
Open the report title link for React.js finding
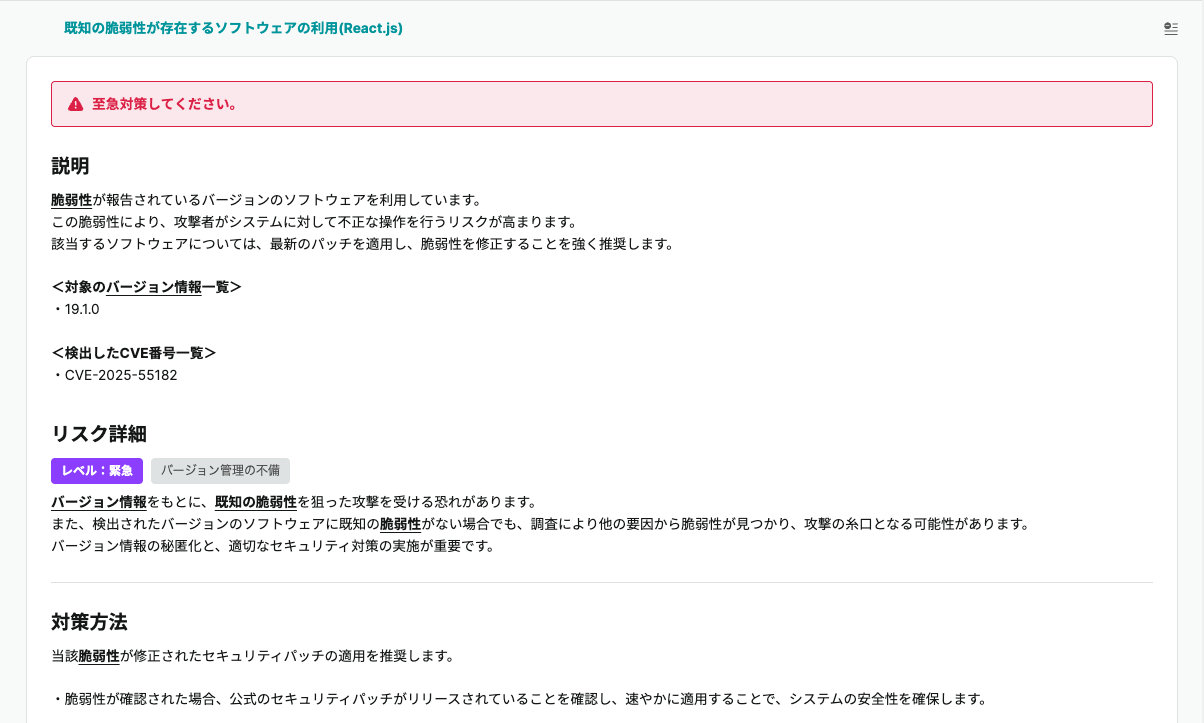pyautogui.click(x=231, y=29)
